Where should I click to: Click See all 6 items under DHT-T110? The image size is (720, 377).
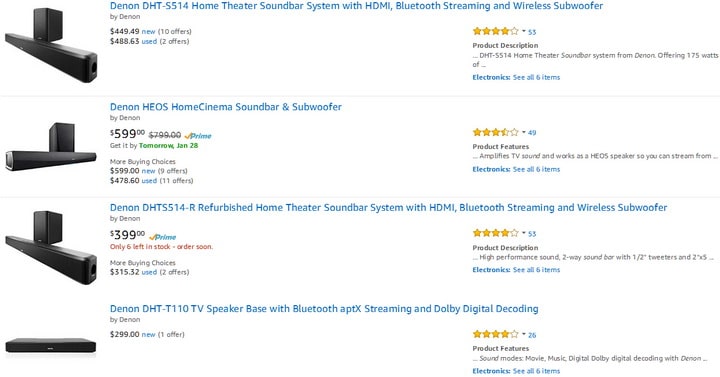pyautogui.click(x=536, y=371)
